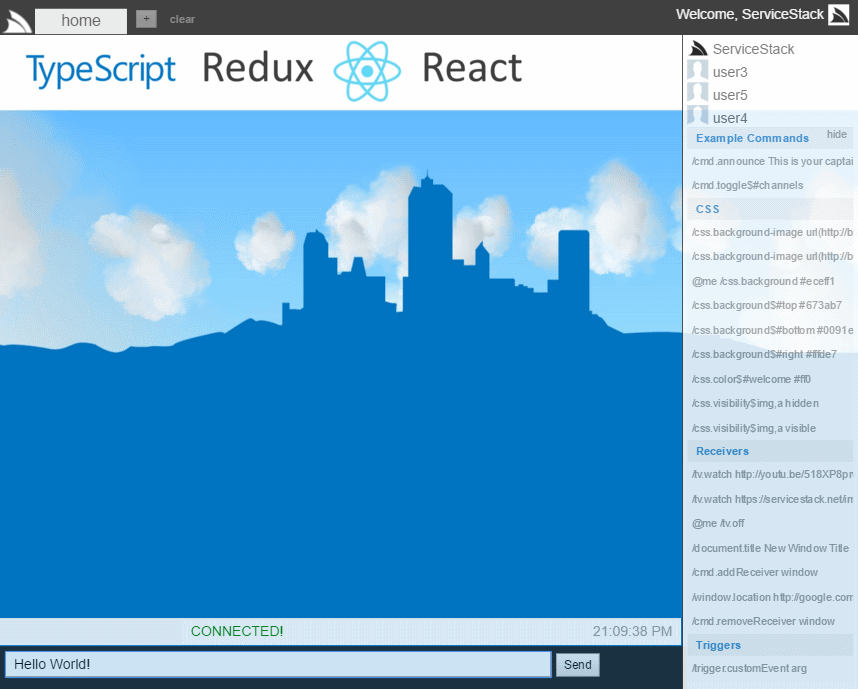
Task: Choose the /document.title New Window Title command
Action: (770, 548)
